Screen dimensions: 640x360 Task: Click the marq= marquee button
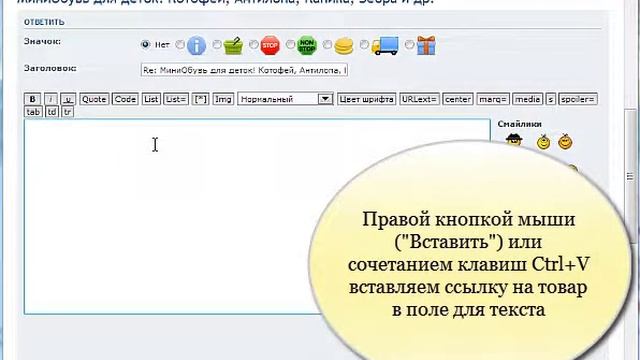coord(493,99)
